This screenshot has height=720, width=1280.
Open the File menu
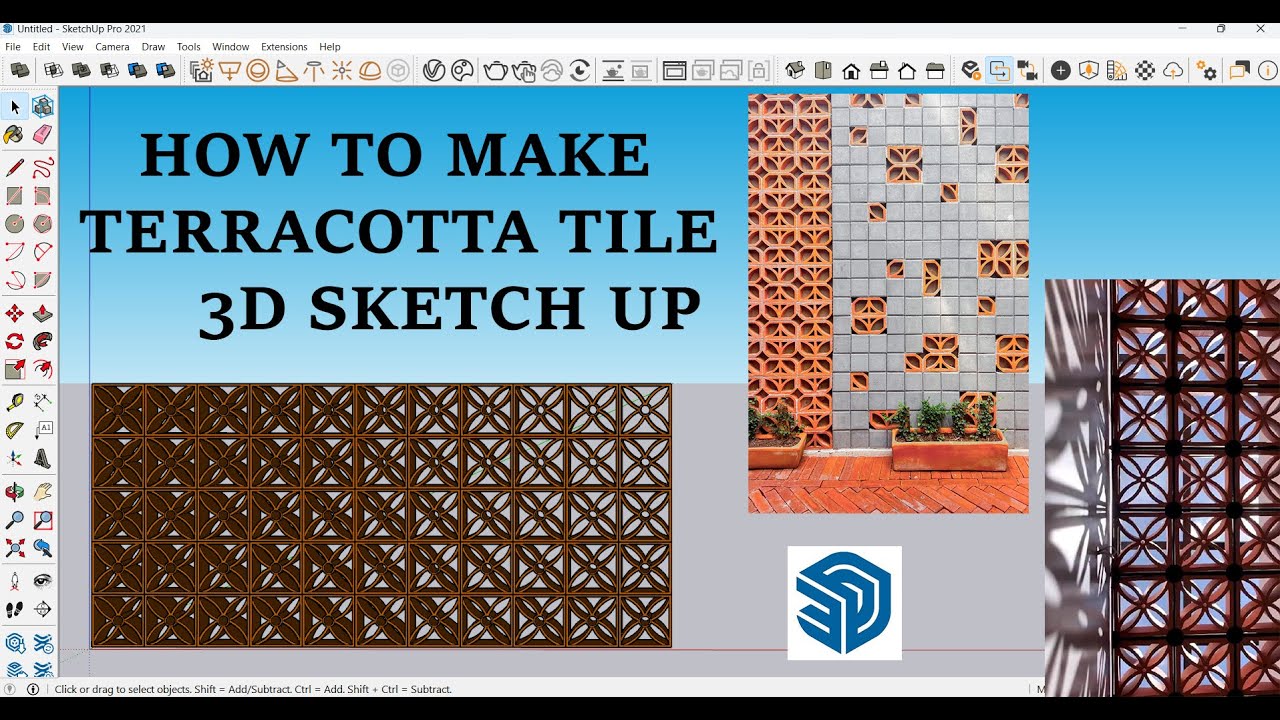(x=13, y=47)
